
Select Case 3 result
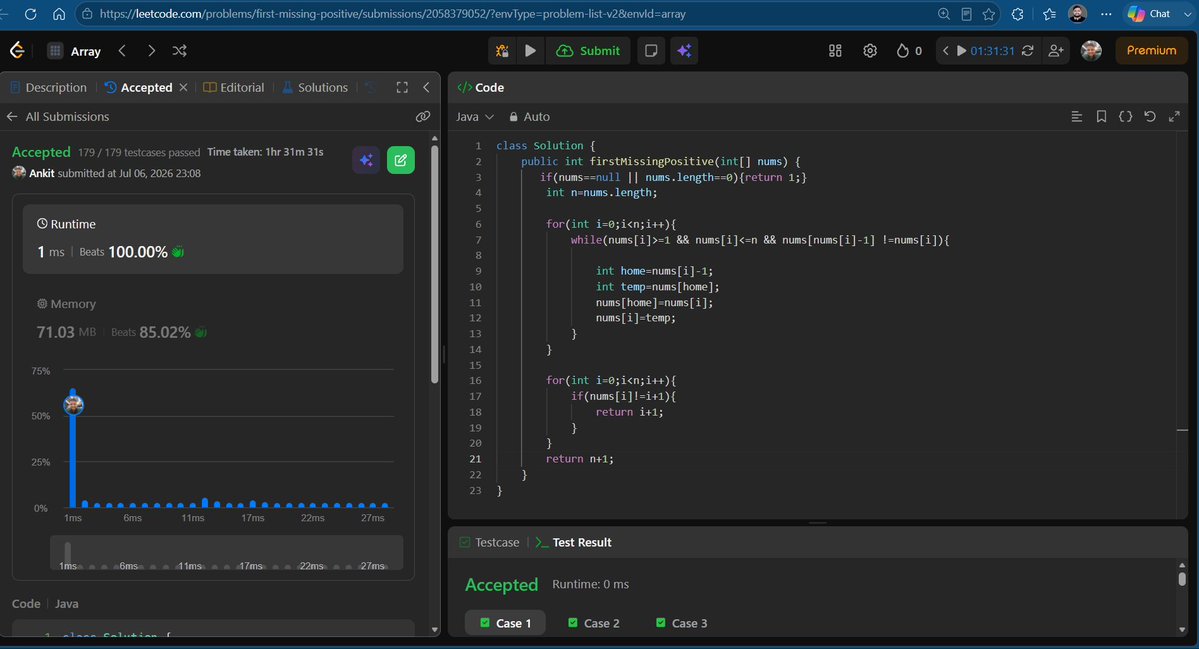point(681,623)
